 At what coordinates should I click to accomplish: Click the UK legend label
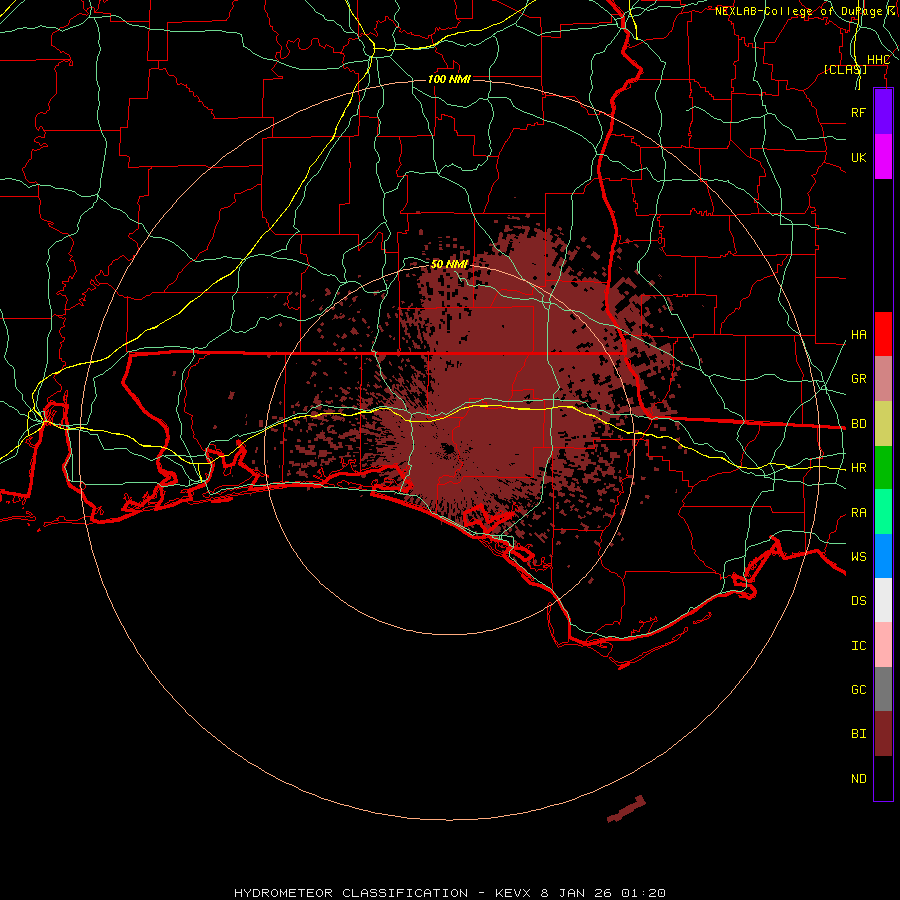click(x=859, y=157)
